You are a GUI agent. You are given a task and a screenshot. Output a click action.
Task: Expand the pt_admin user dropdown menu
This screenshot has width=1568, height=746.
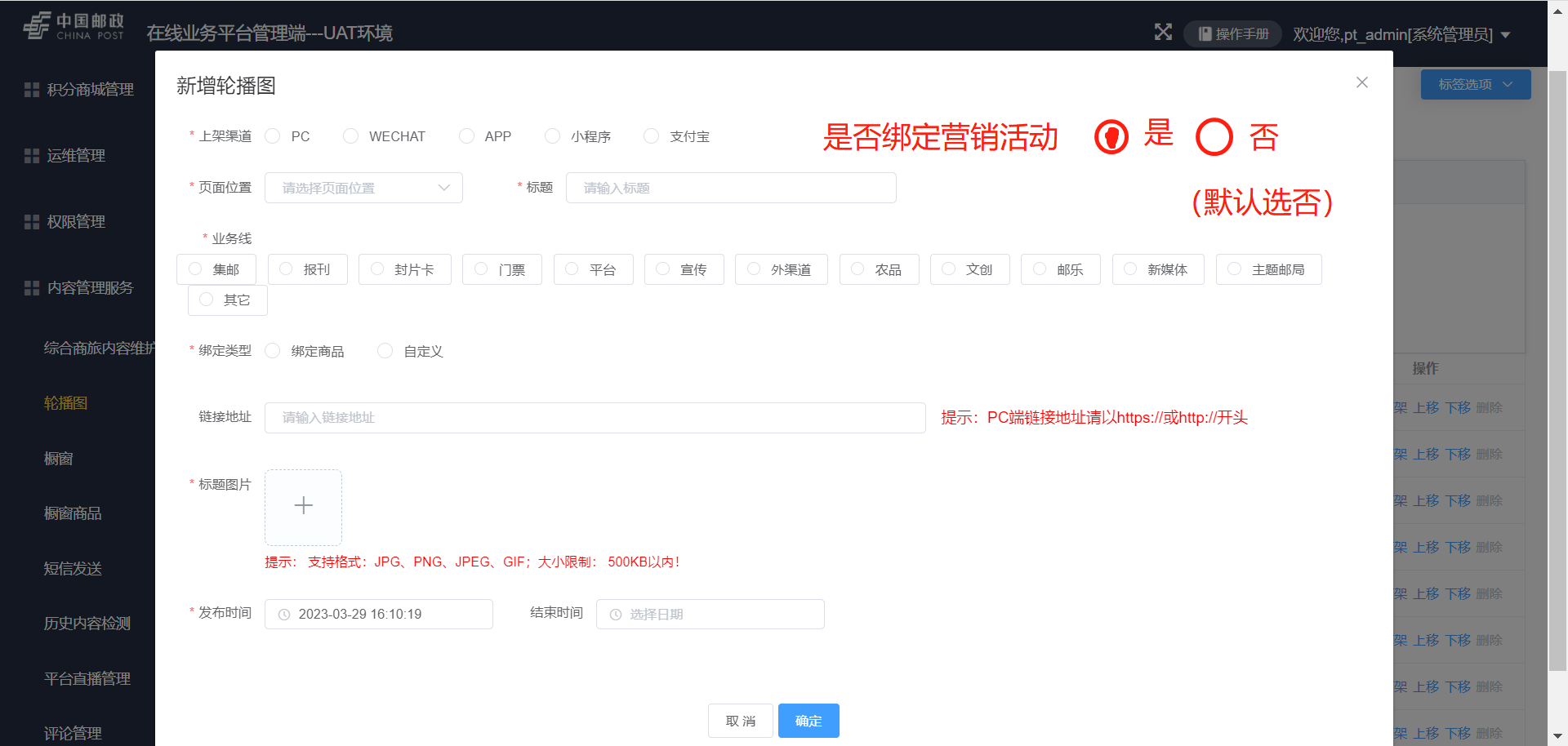pos(1401,34)
